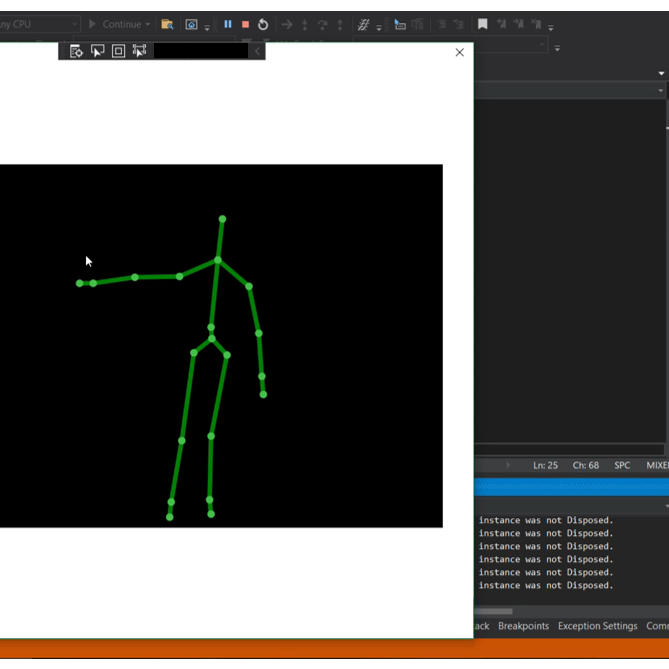This screenshot has height=669, width=669.
Task: Click the SPC indentation indicator
Action: (622, 465)
